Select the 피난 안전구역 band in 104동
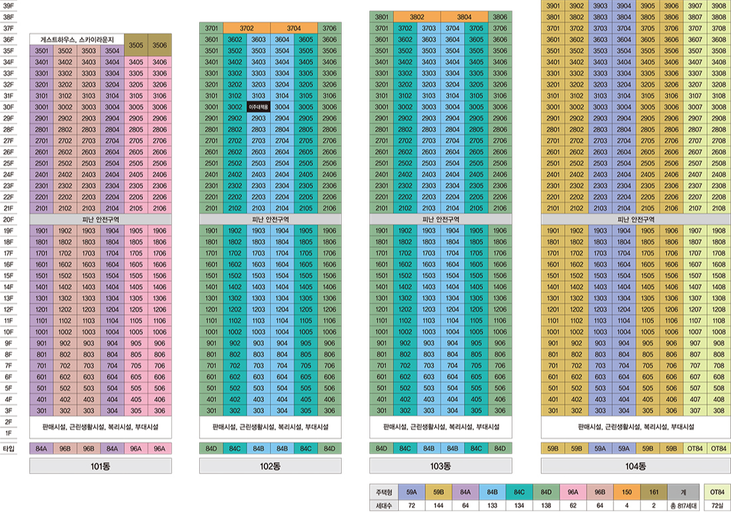 click(x=636, y=219)
